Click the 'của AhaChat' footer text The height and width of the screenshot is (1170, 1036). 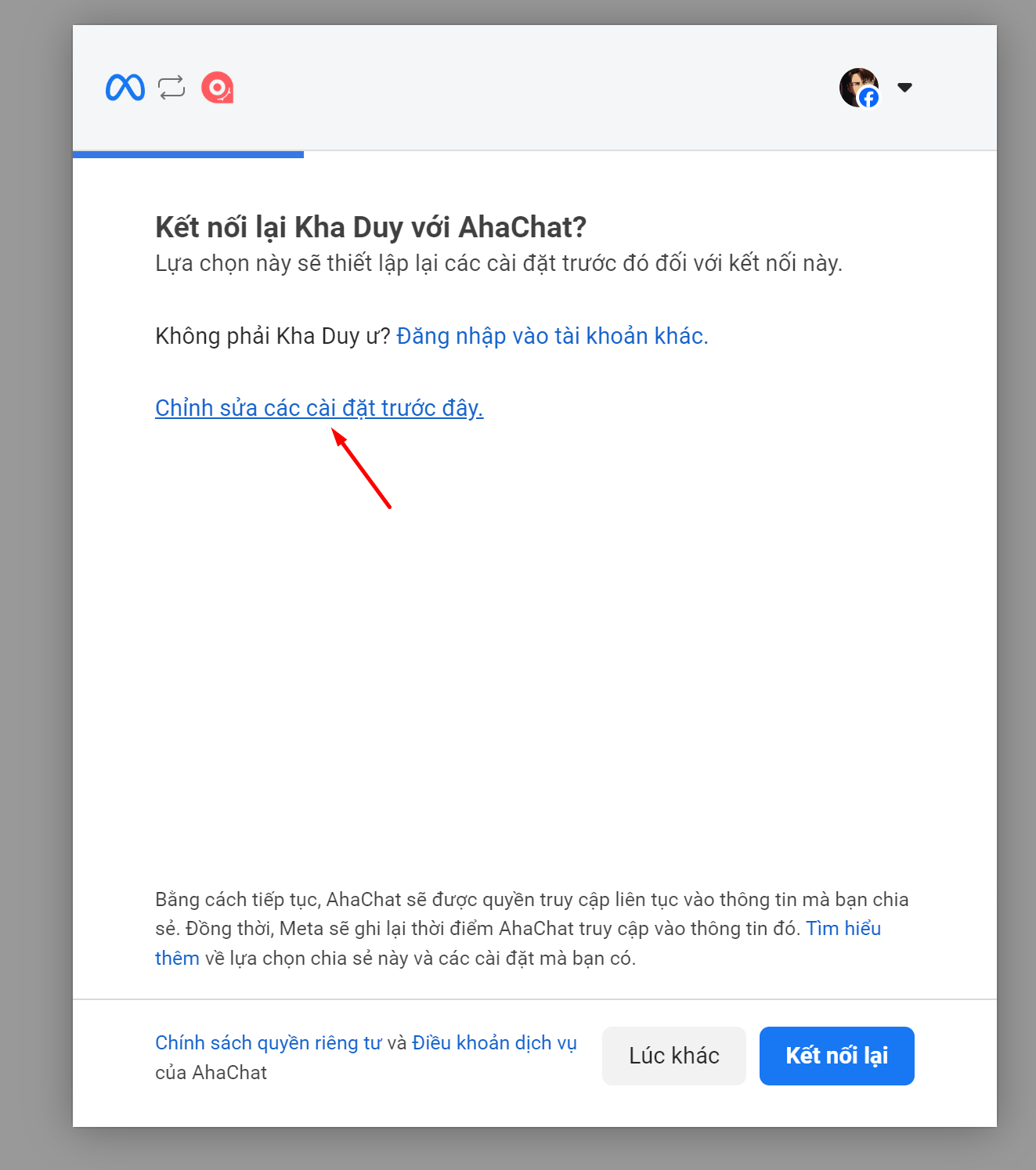(211, 1073)
